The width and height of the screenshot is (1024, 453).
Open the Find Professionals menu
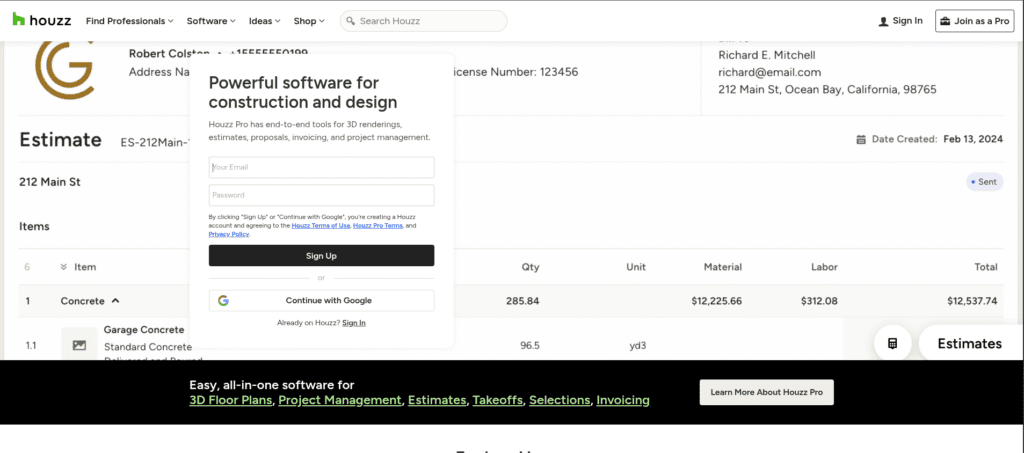click(129, 21)
